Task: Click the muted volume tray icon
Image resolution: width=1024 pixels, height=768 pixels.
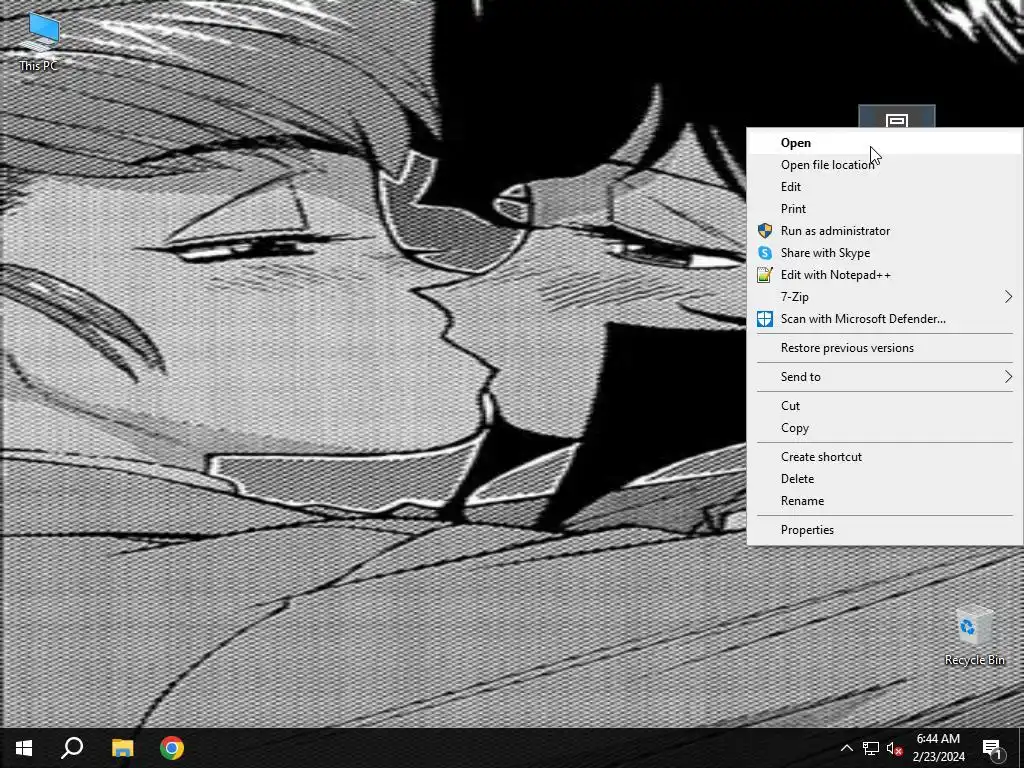Action: point(894,748)
